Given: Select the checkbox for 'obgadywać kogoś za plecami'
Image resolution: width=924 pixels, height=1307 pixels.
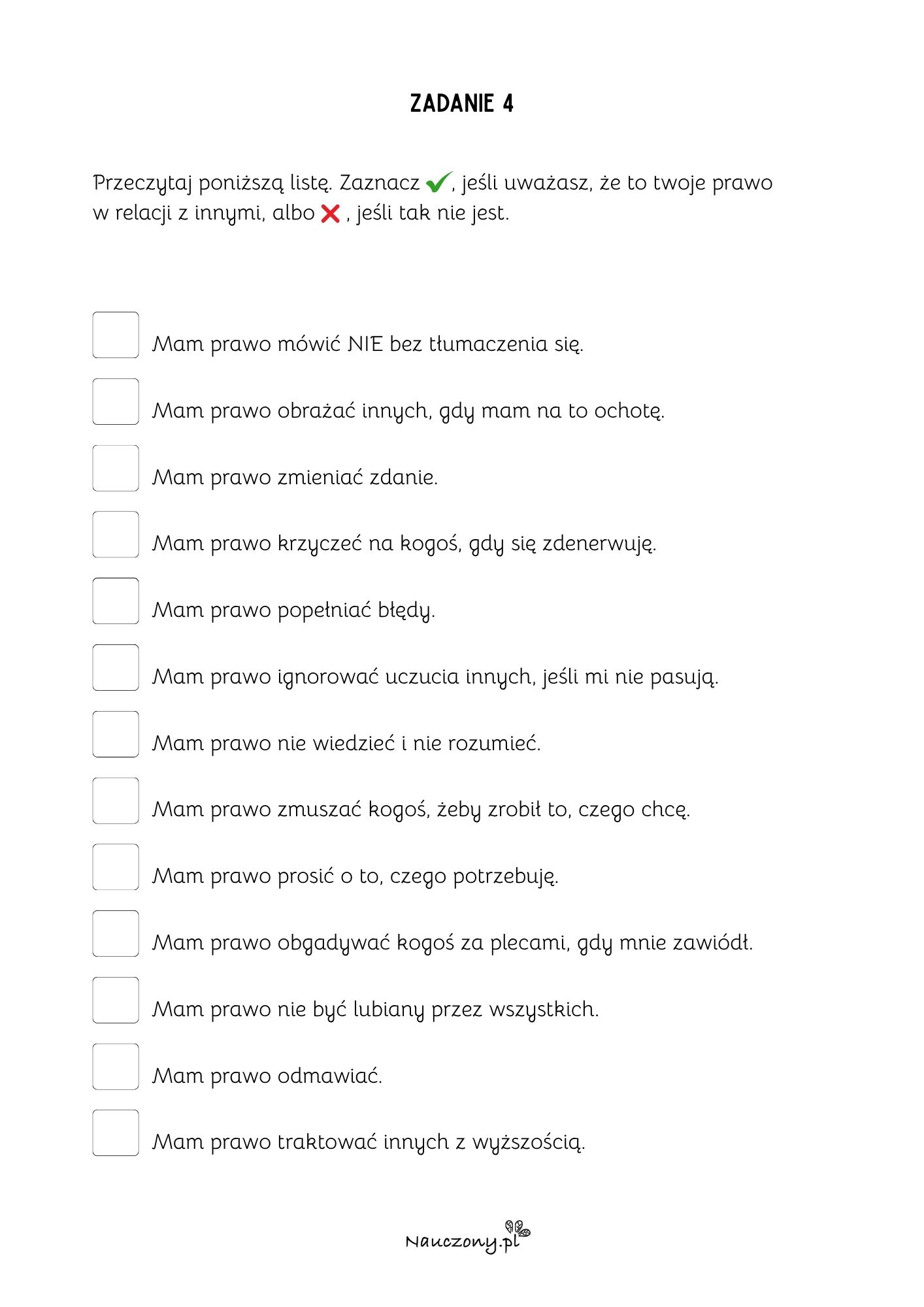Looking at the screenshot, I should [116, 934].
